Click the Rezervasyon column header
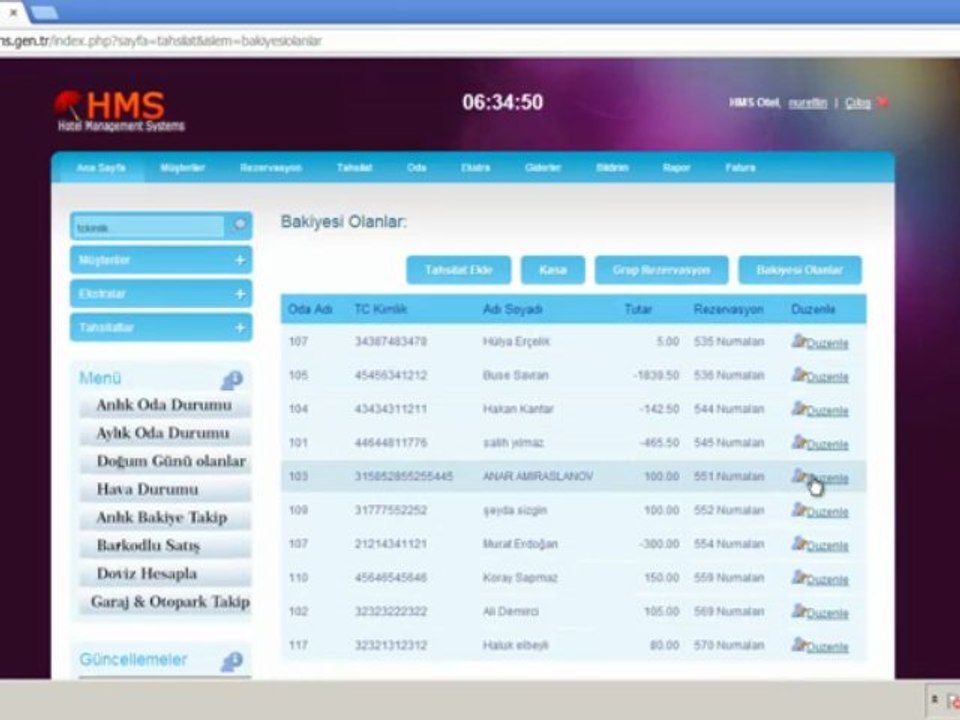Viewport: 960px width, 720px height. [729, 309]
